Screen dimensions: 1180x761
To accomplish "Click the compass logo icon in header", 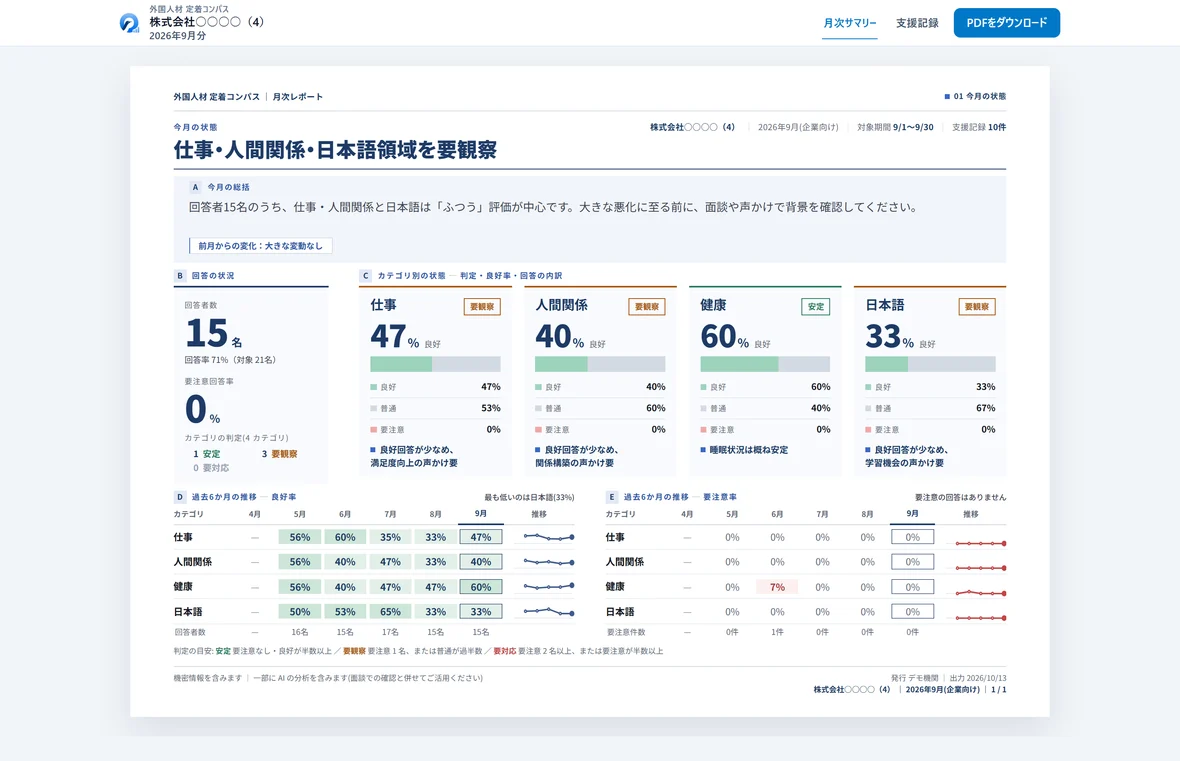I will pos(129,23).
